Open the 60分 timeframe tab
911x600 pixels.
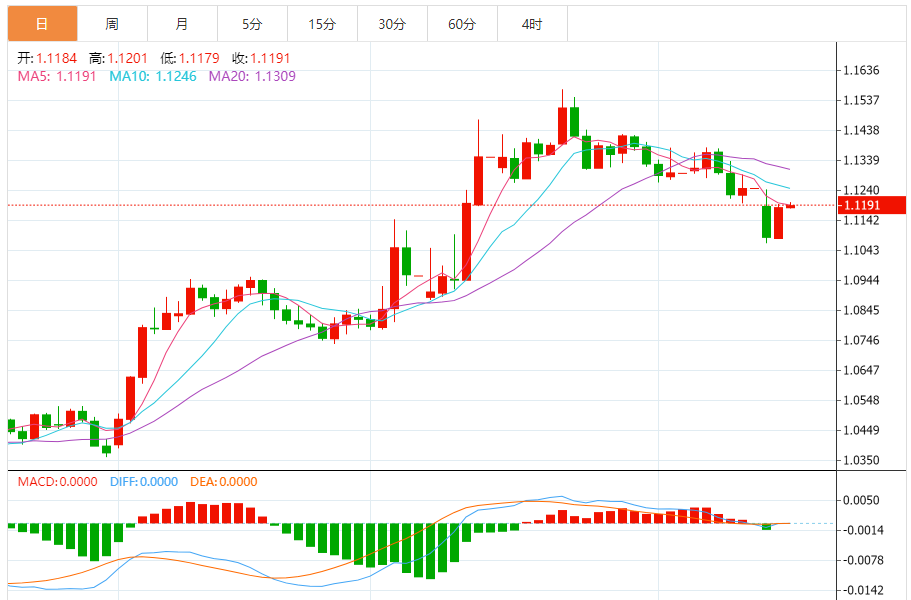(462, 24)
